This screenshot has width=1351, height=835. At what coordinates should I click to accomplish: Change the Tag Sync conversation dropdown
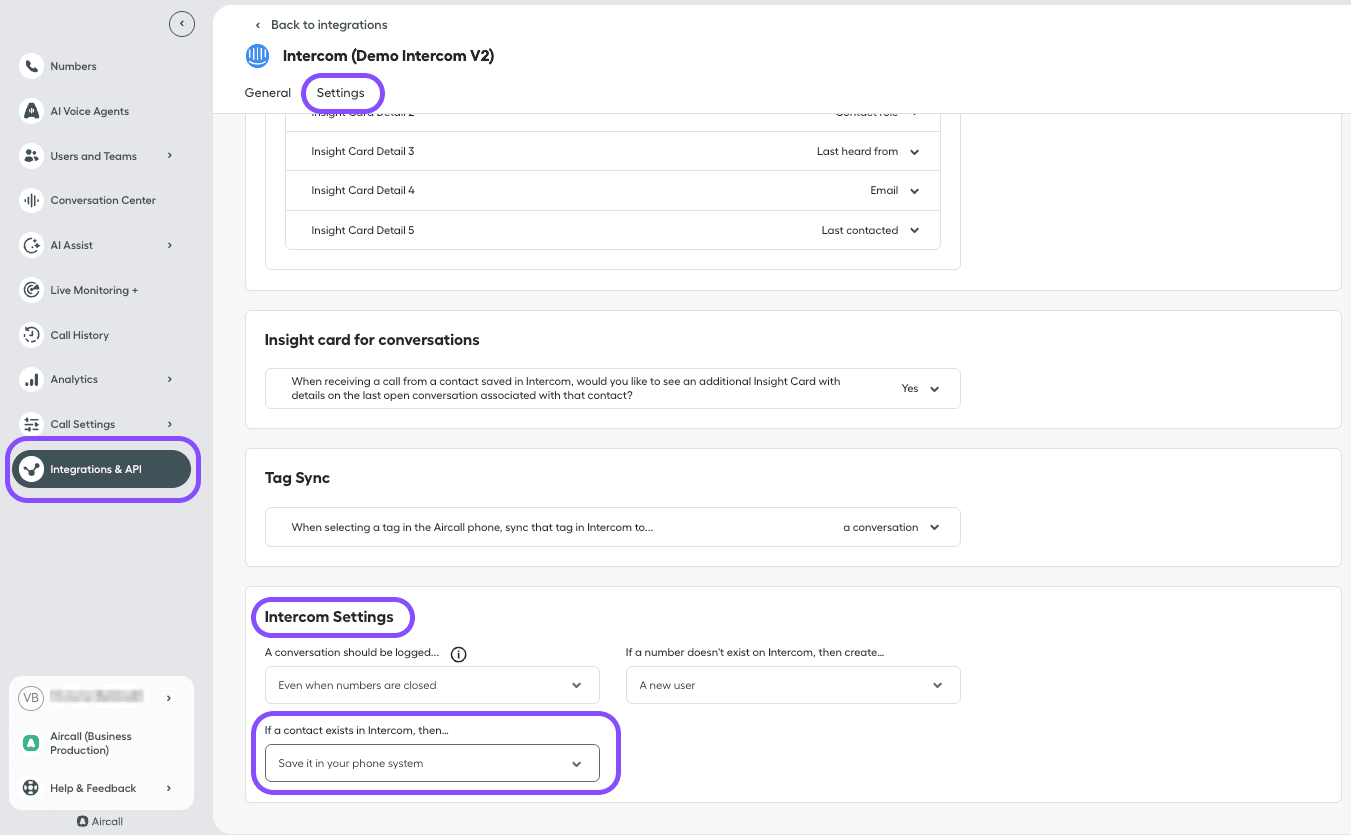point(891,527)
